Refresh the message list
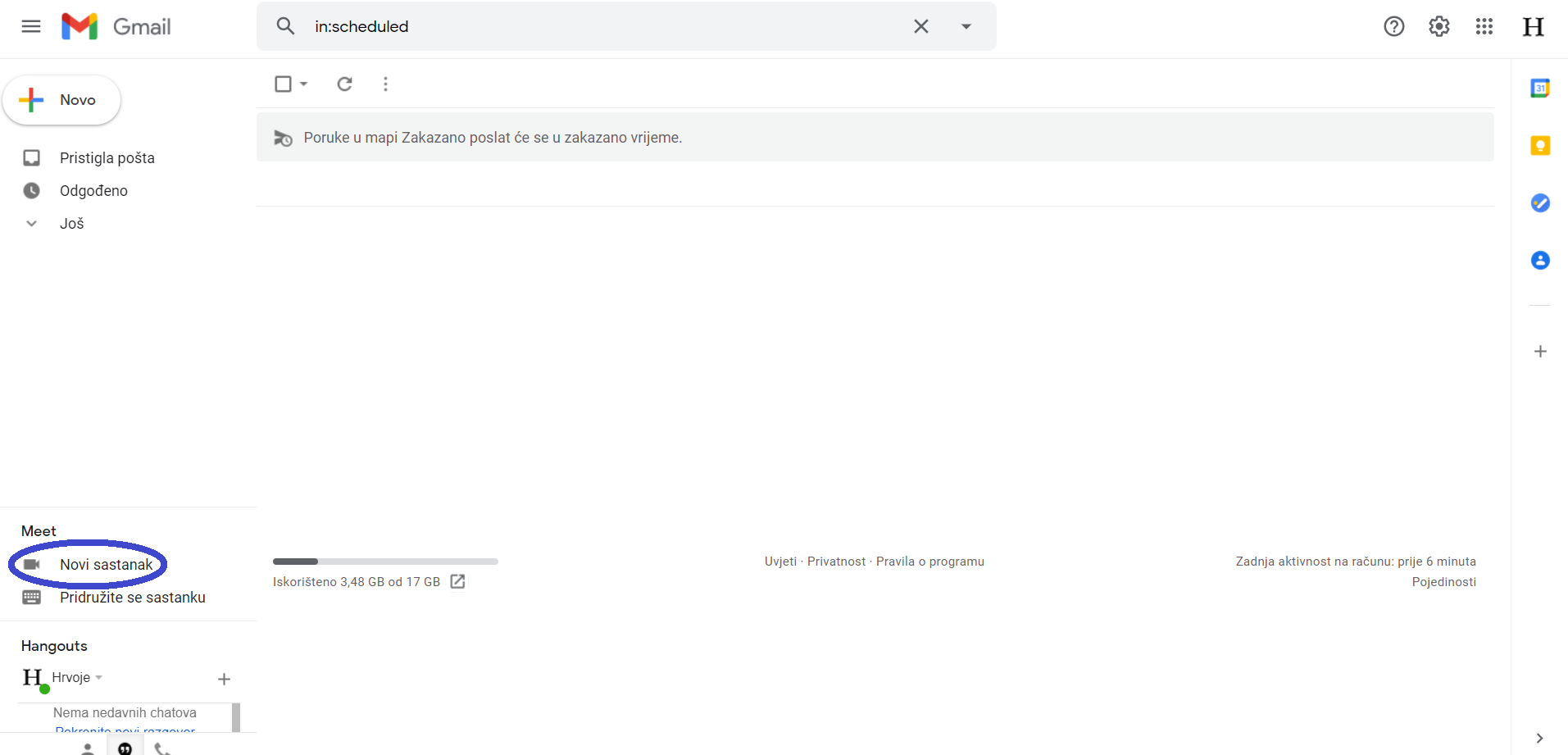The width and height of the screenshot is (1568, 755). 344,84
